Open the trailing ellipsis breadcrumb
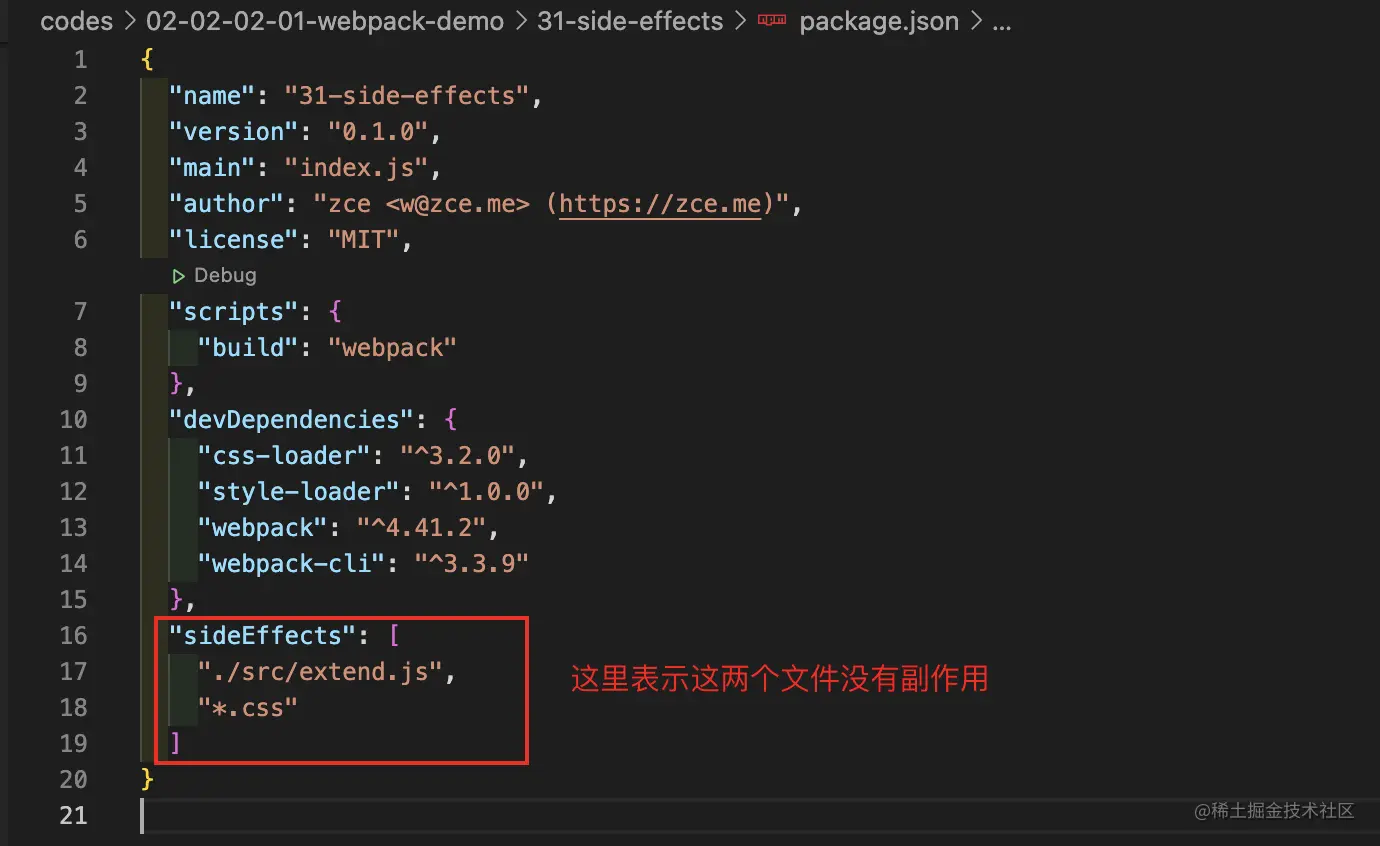 1001,21
